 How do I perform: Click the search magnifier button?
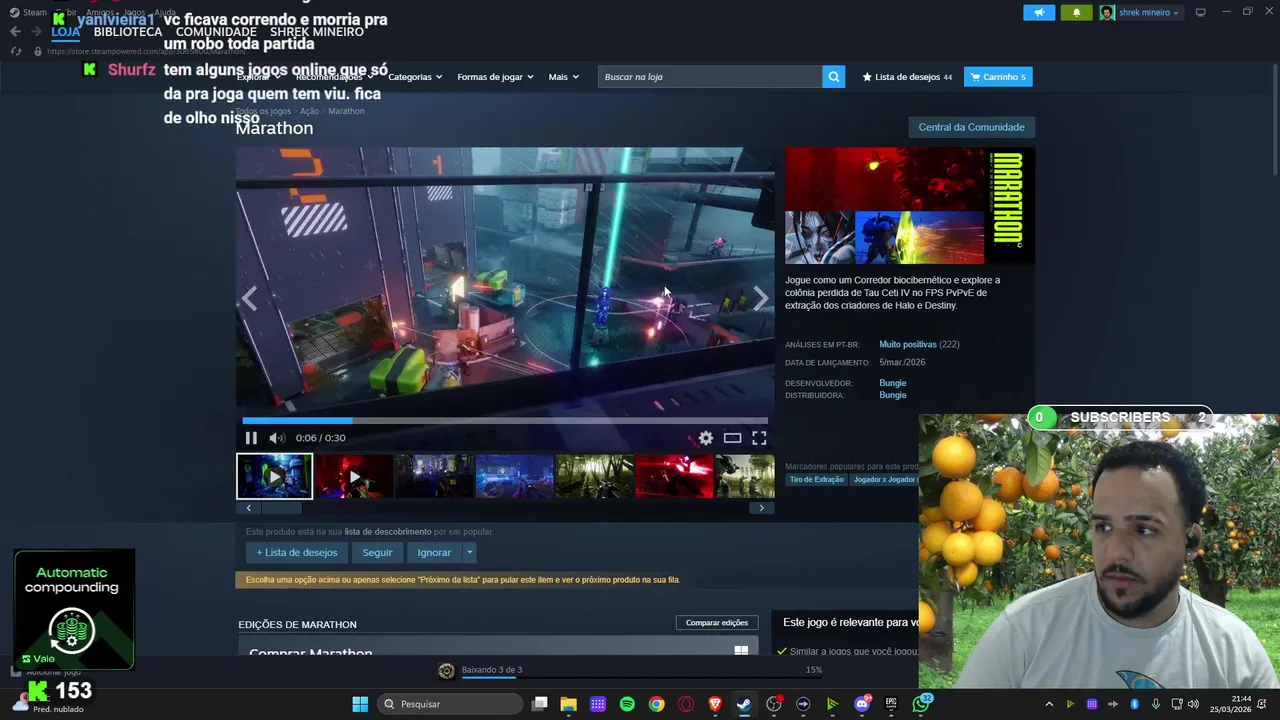pyautogui.click(x=834, y=77)
